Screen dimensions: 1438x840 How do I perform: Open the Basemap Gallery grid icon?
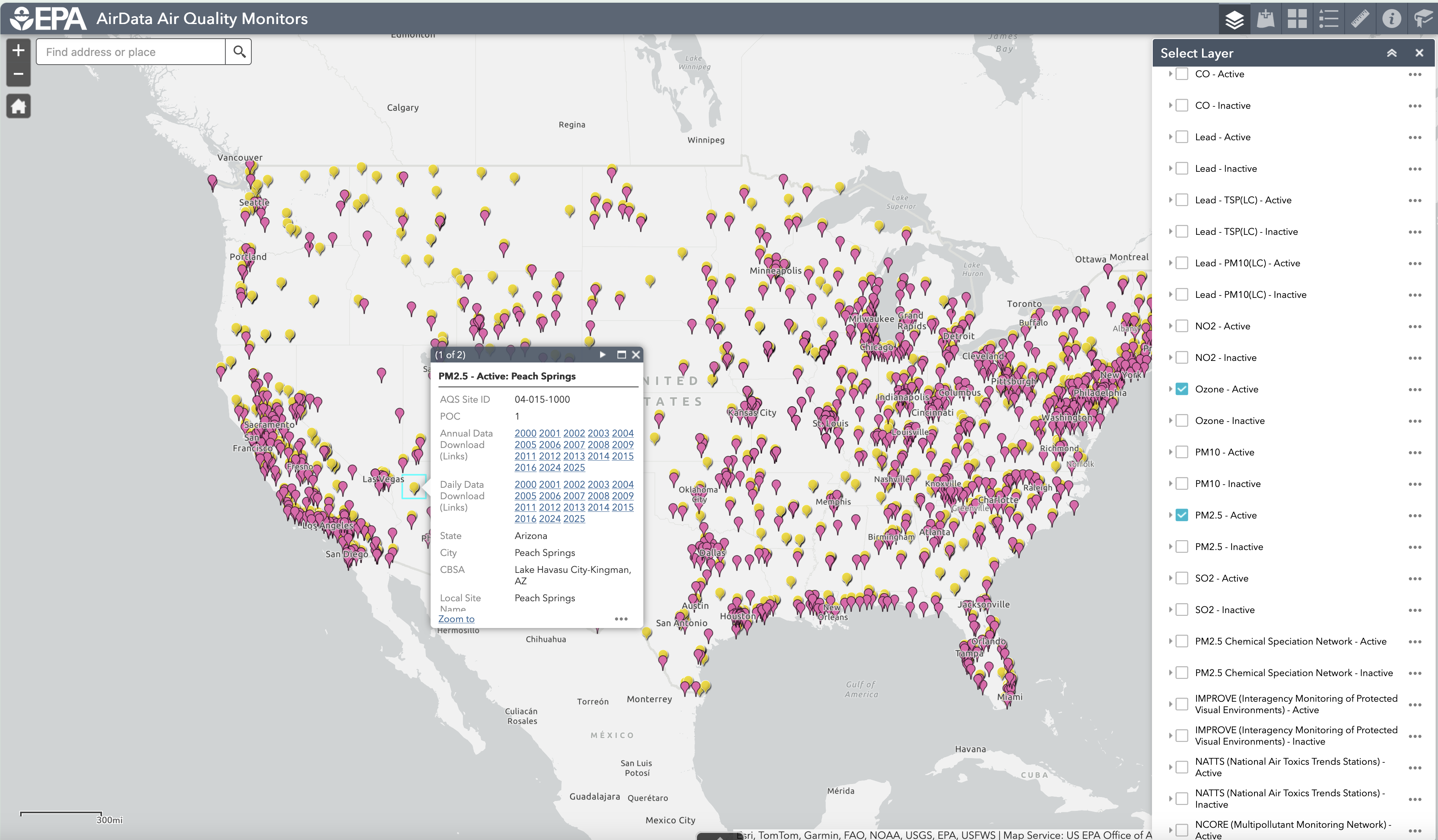pyautogui.click(x=1297, y=19)
